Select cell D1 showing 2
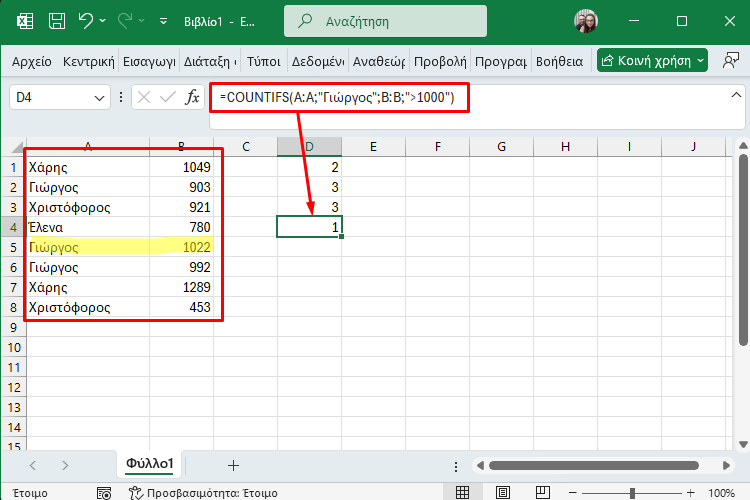Image resolution: width=750 pixels, height=500 pixels. (x=309, y=167)
